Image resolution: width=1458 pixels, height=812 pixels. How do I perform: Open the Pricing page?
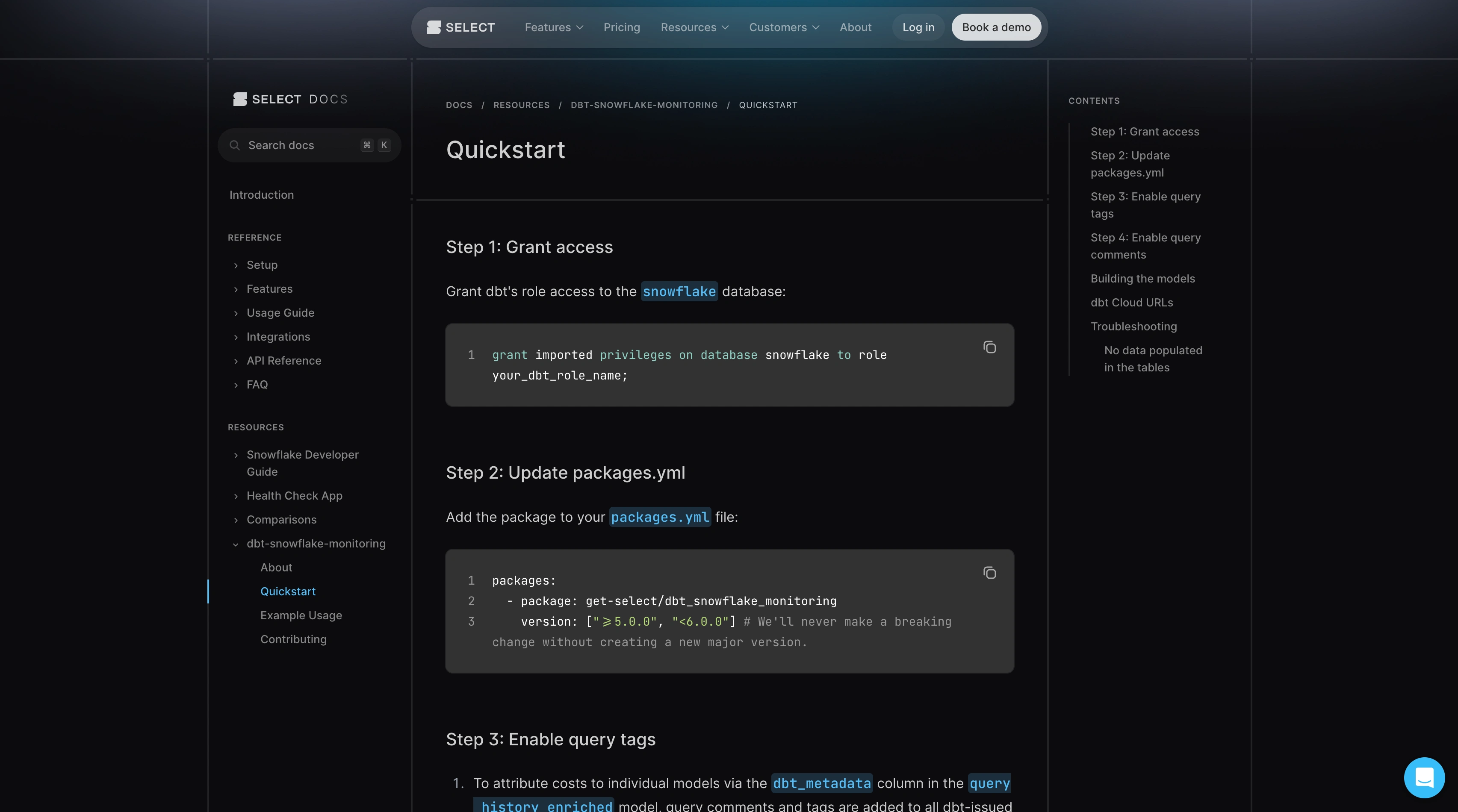tap(621, 26)
